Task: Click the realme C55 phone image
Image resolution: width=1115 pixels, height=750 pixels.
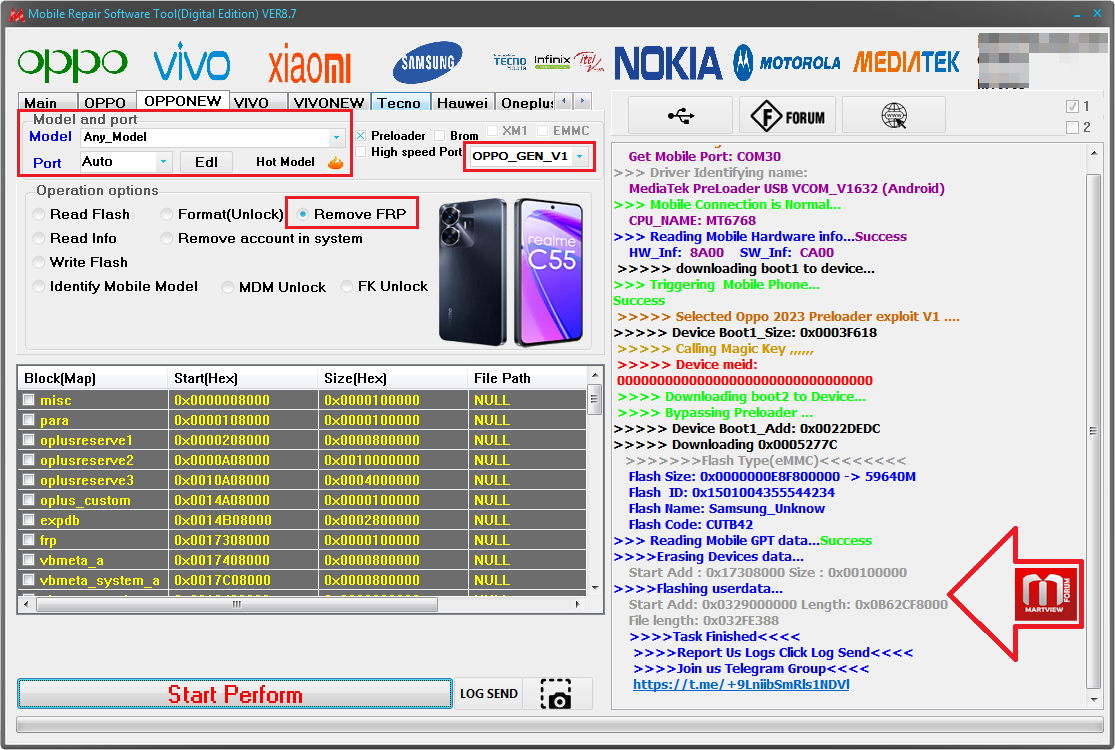Action: coord(511,272)
